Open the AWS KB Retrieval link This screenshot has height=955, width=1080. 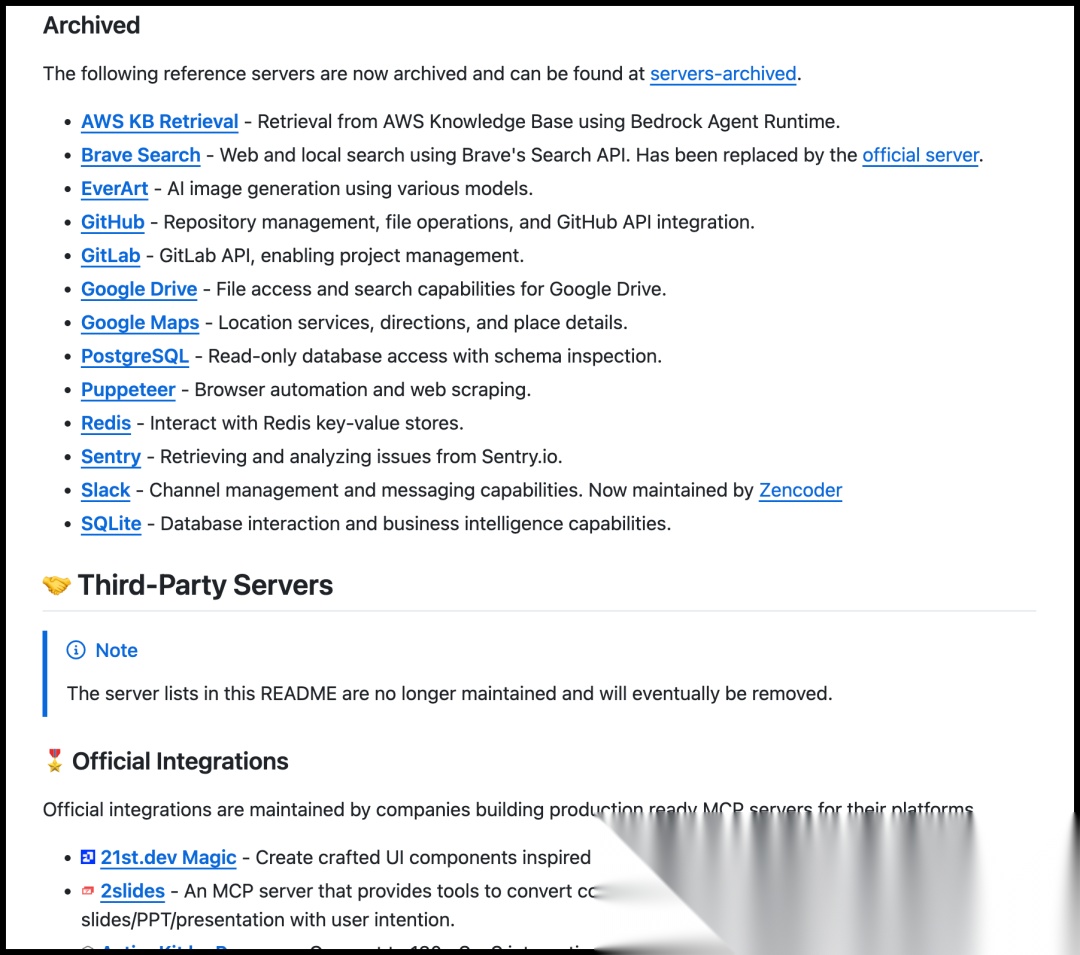tap(159, 121)
